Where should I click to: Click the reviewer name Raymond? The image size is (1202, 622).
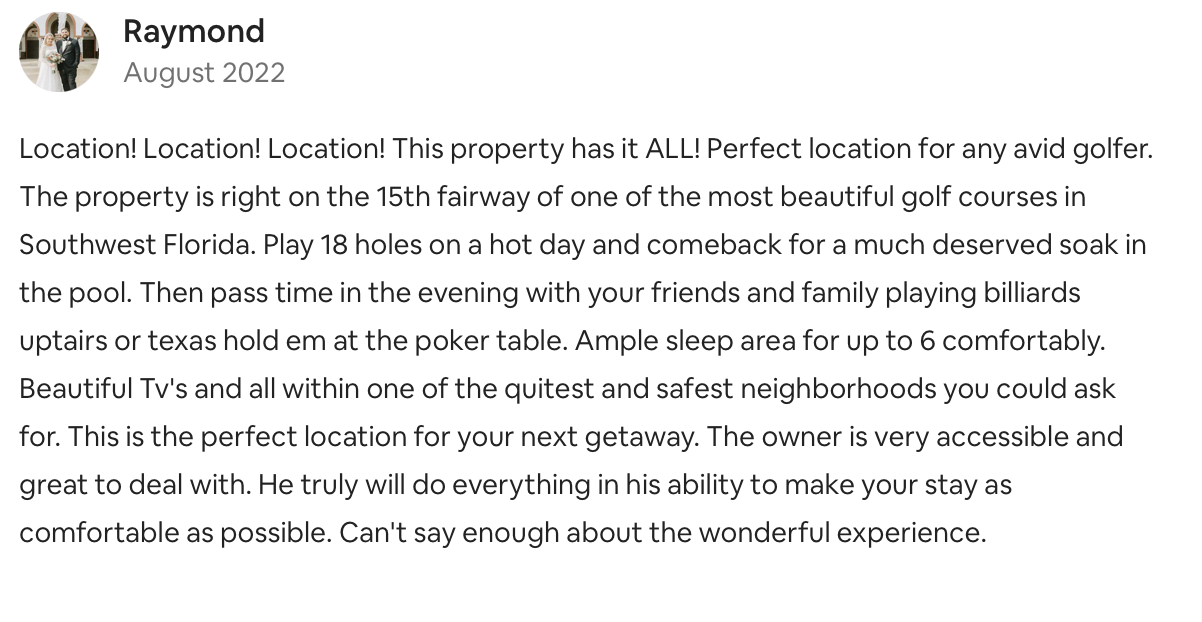(193, 31)
